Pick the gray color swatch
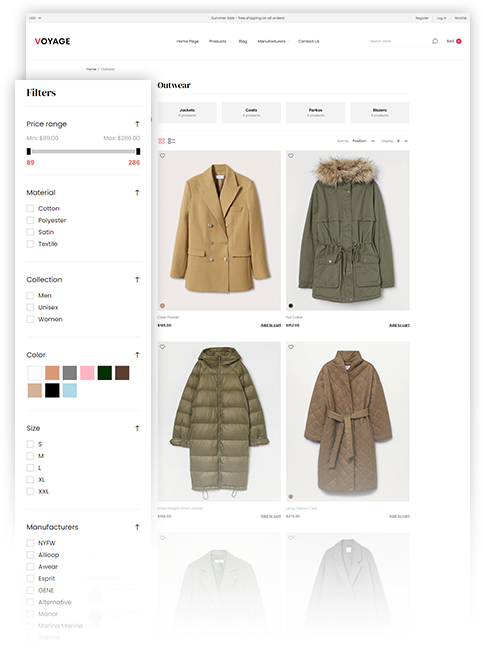This screenshot has width=483, height=648. [70, 373]
